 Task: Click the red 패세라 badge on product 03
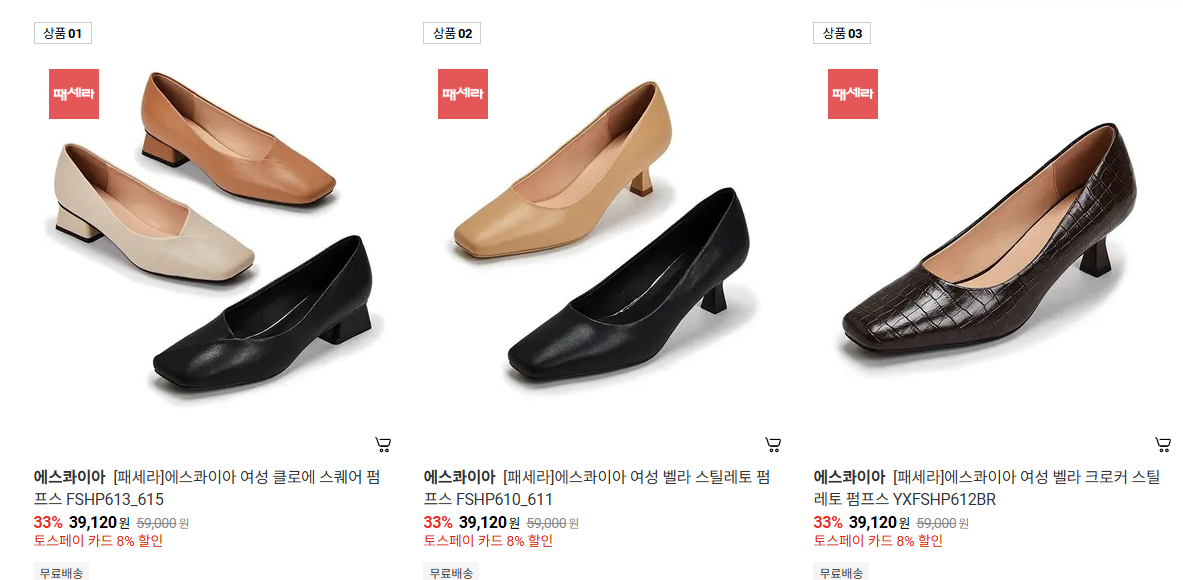853,94
